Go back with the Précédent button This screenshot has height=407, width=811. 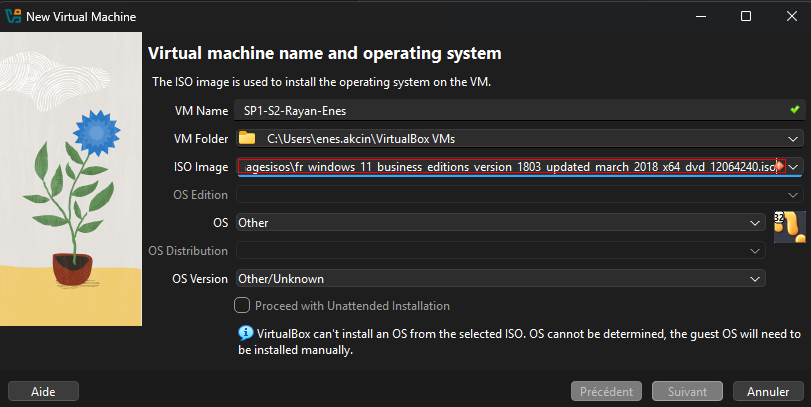pos(606,391)
